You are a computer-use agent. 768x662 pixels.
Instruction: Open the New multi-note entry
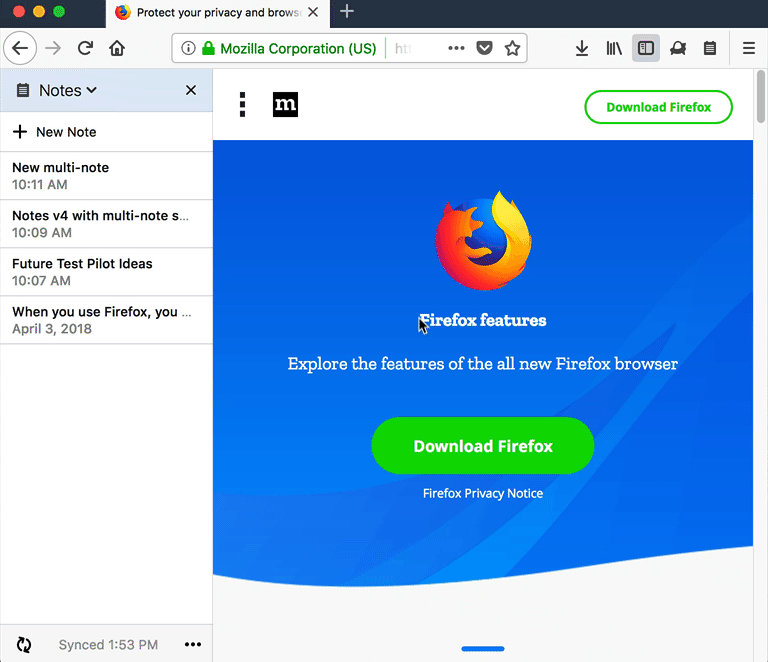point(106,176)
